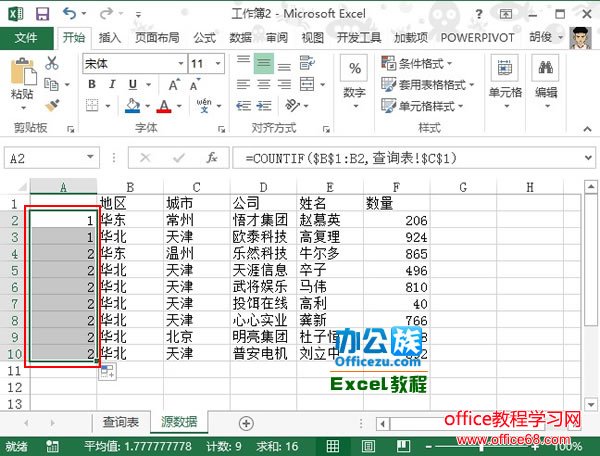Switch to Page Layout view icon
The image size is (600, 456).
click(x=368, y=446)
